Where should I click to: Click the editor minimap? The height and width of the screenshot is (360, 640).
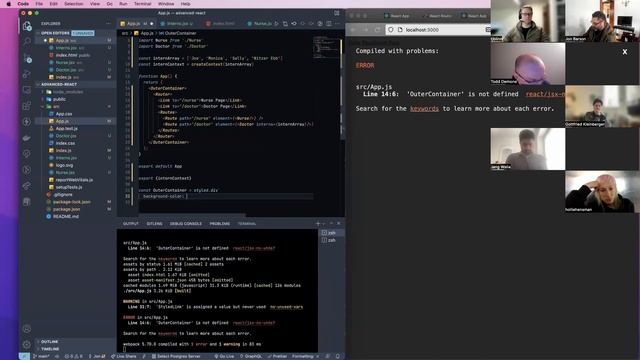[326, 47]
